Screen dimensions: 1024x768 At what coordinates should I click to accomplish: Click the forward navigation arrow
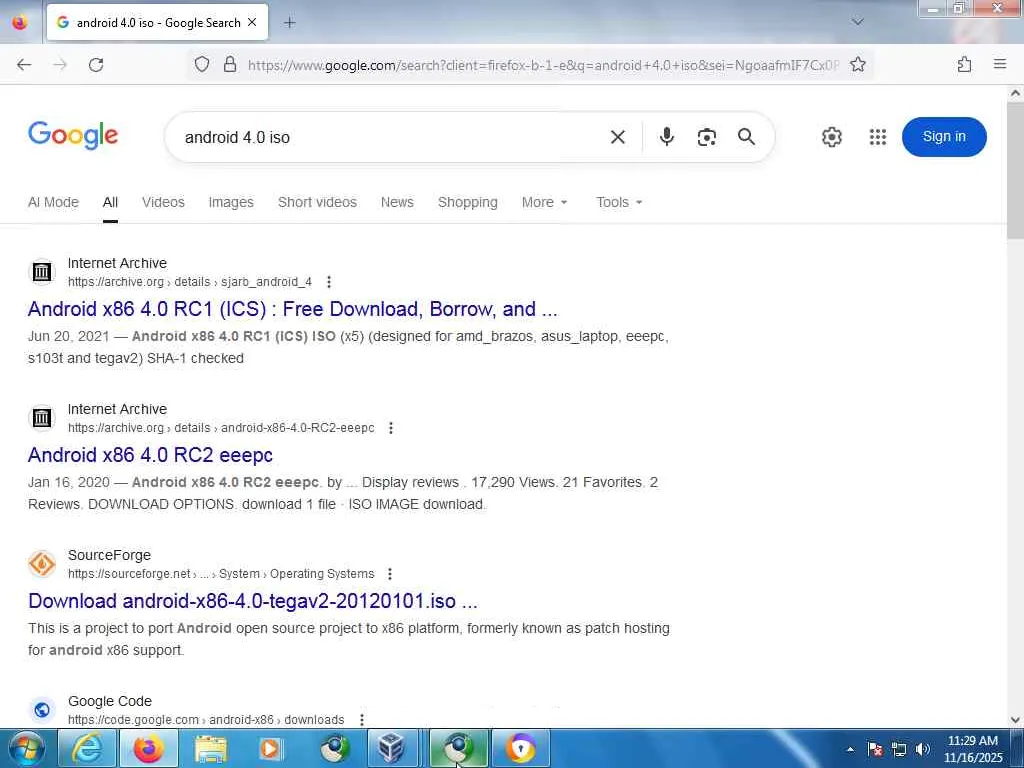[60, 65]
